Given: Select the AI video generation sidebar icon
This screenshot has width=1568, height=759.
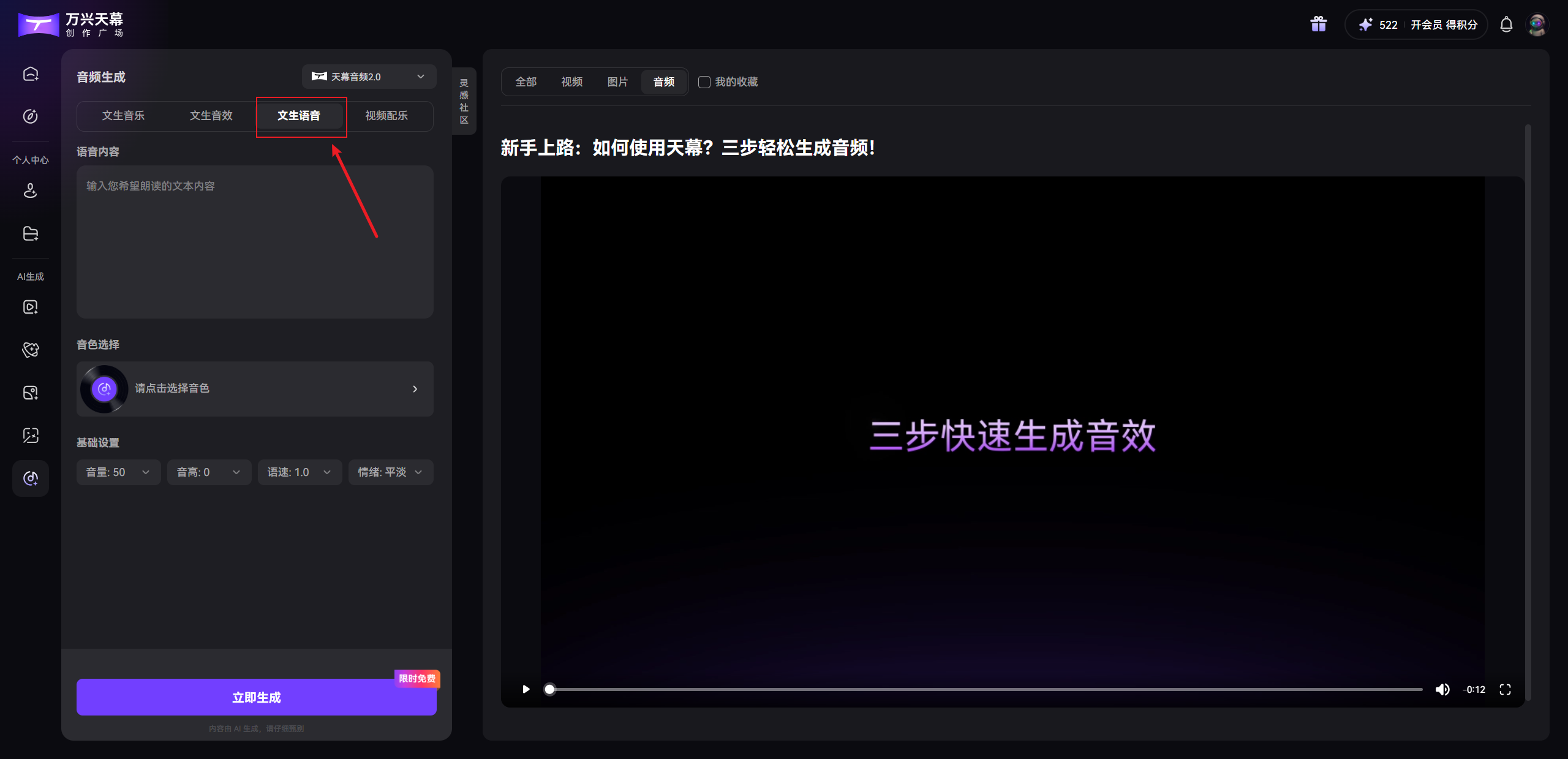Looking at the screenshot, I should pyautogui.click(x=30, y=307).
